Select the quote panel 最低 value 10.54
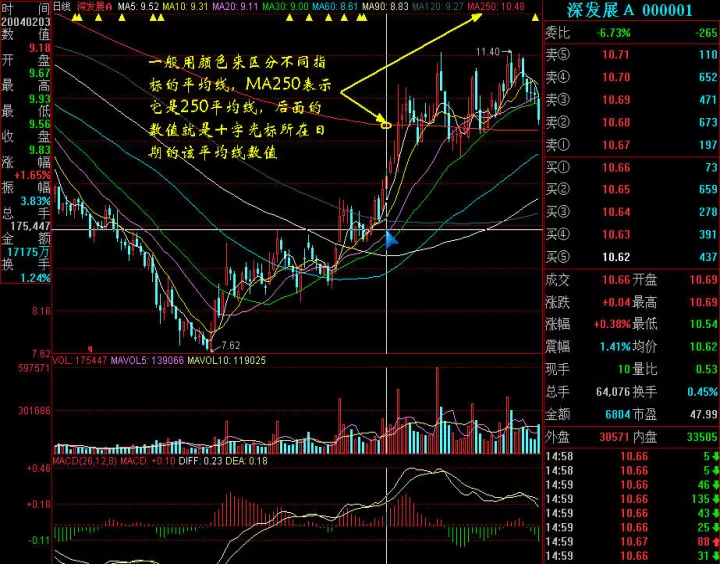720x564 pixels. click(703, 324)
